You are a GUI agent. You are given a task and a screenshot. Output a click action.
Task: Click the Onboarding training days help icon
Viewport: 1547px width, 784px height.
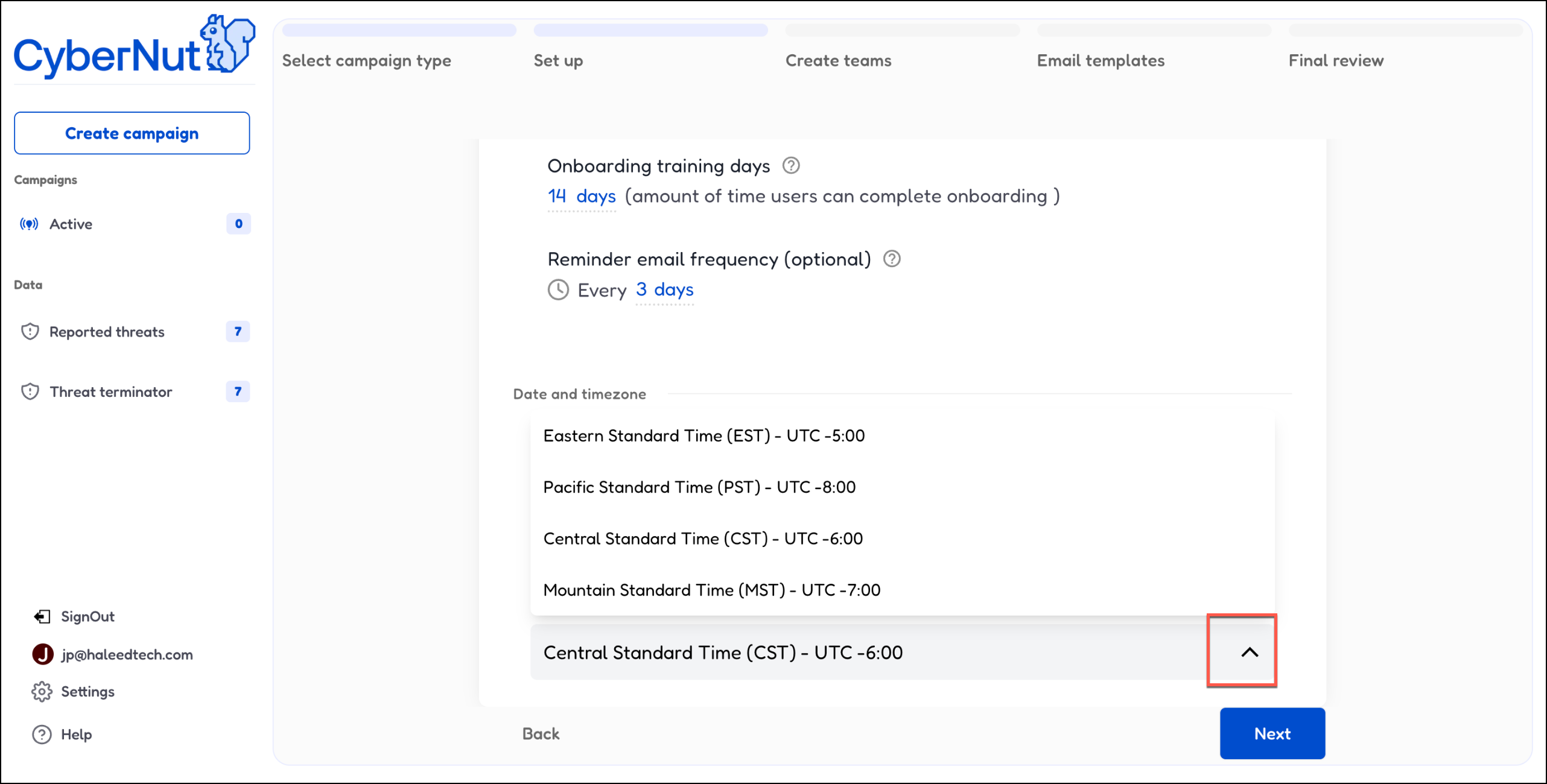(x=791, y=166)
